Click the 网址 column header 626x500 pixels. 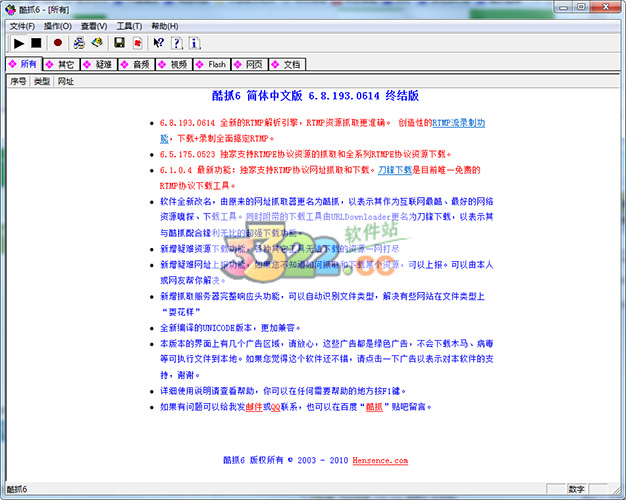[65, 81]
